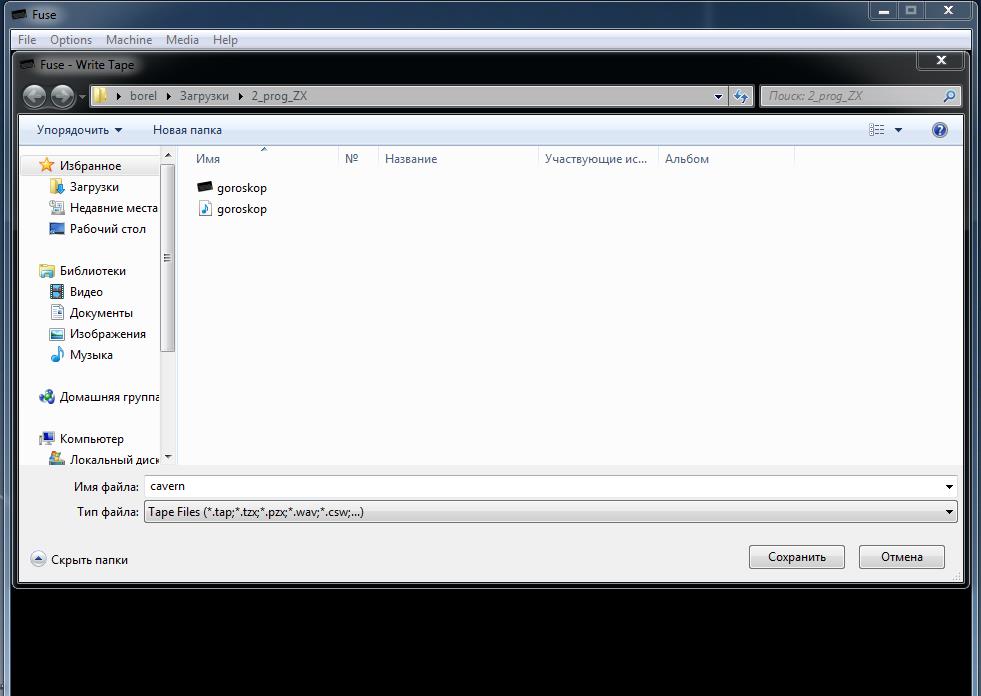Toggle Скрыть папки to hide folders pane

[x=80, y=560]
